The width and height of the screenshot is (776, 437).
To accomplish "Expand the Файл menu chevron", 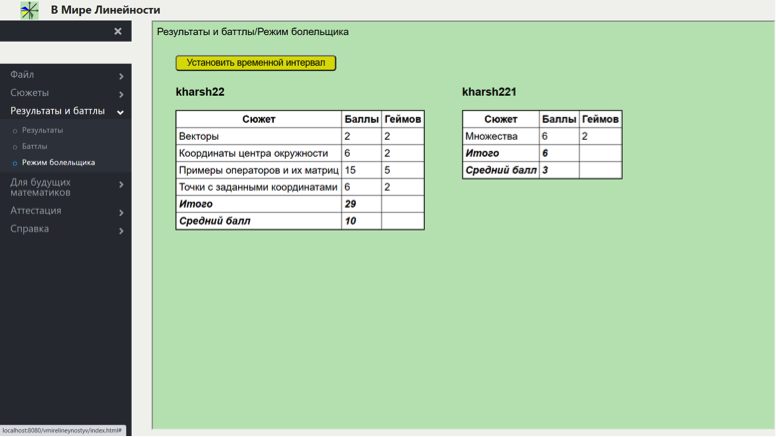I will click(121, 76).
